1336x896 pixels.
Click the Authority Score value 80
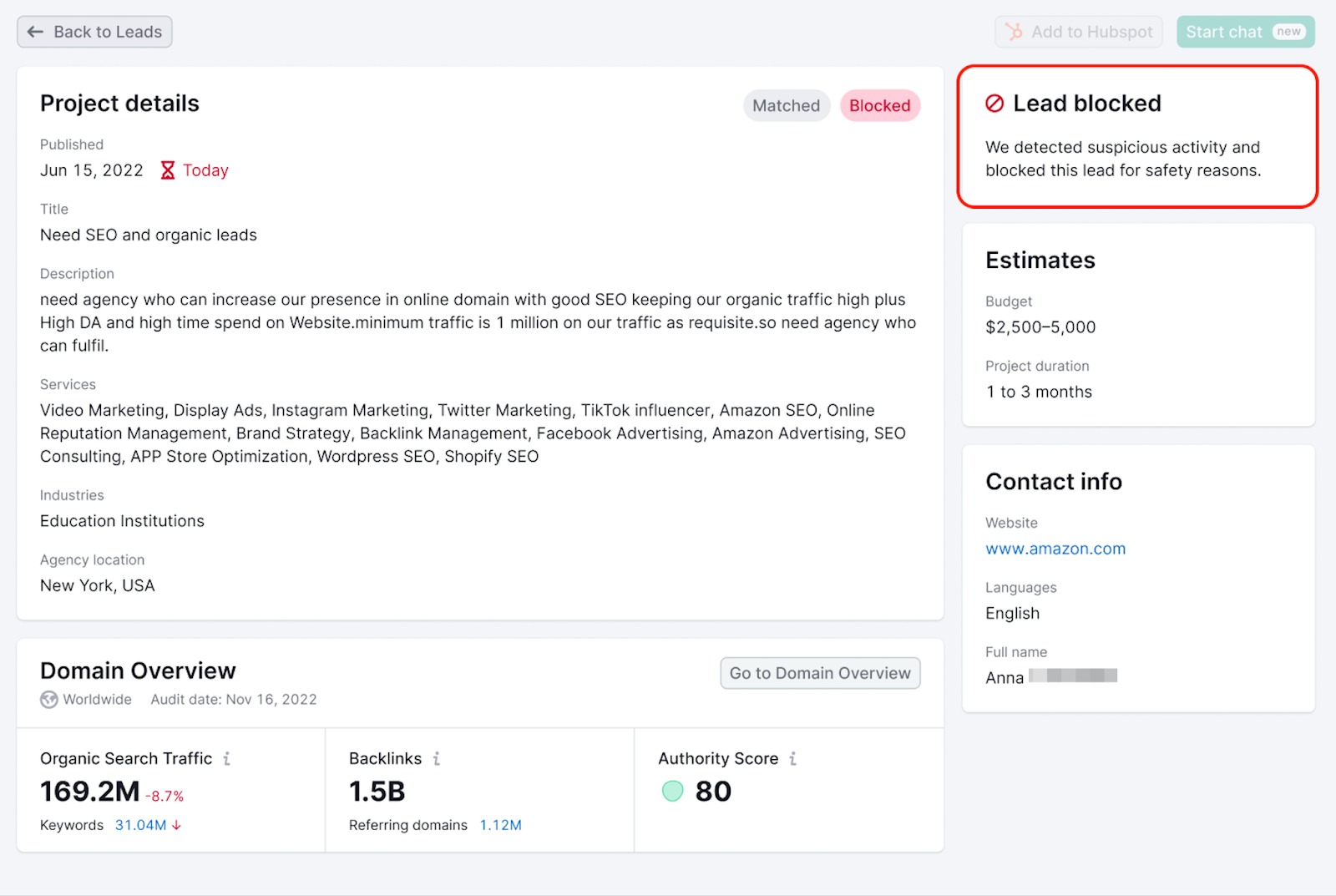[713, 791]
